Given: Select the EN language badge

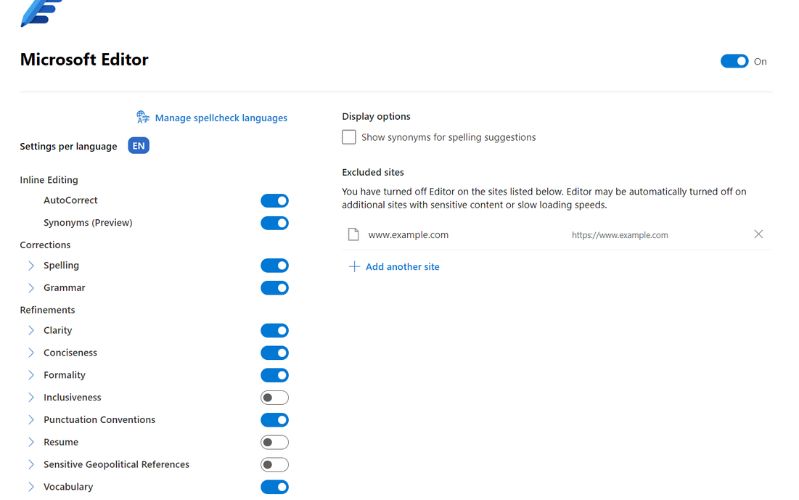Looking at the screenshot, I should pos(139,146).
